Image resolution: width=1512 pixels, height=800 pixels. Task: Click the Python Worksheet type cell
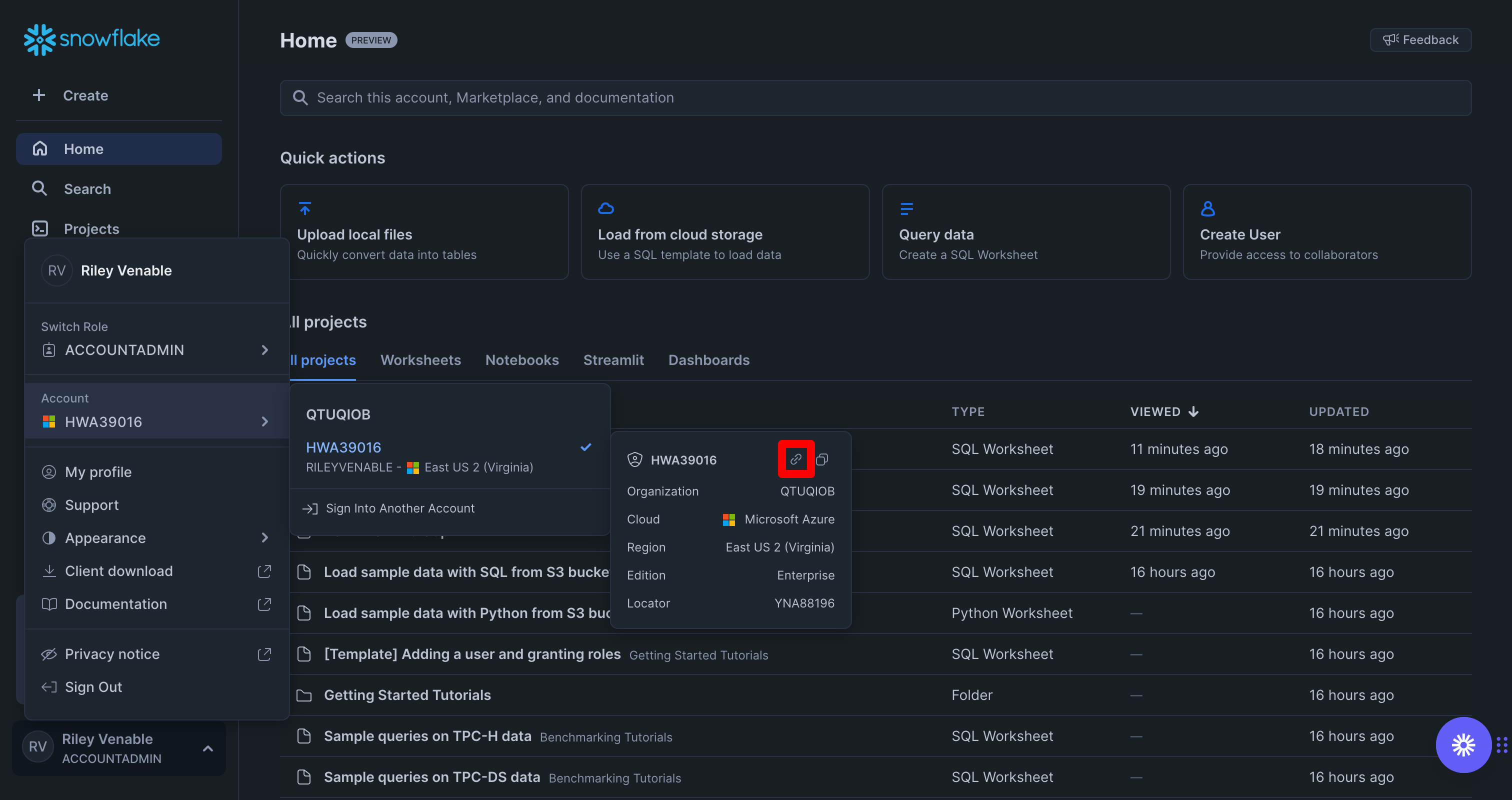pos(1011,613)
